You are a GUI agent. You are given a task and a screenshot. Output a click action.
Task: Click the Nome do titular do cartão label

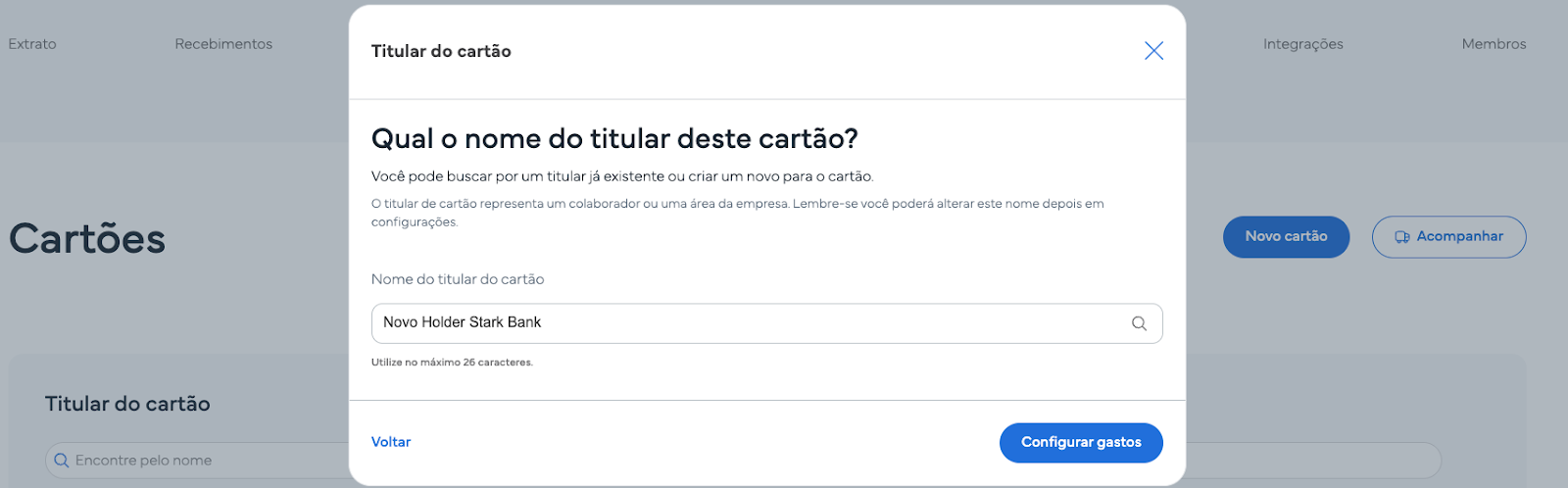pos(458,279)
